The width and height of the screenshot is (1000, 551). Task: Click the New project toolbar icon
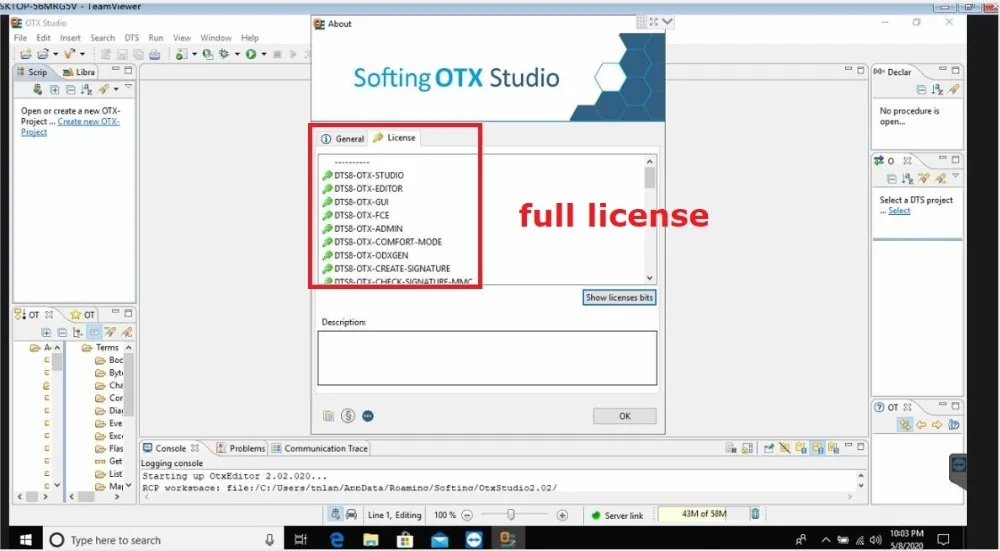click(26, 54)
